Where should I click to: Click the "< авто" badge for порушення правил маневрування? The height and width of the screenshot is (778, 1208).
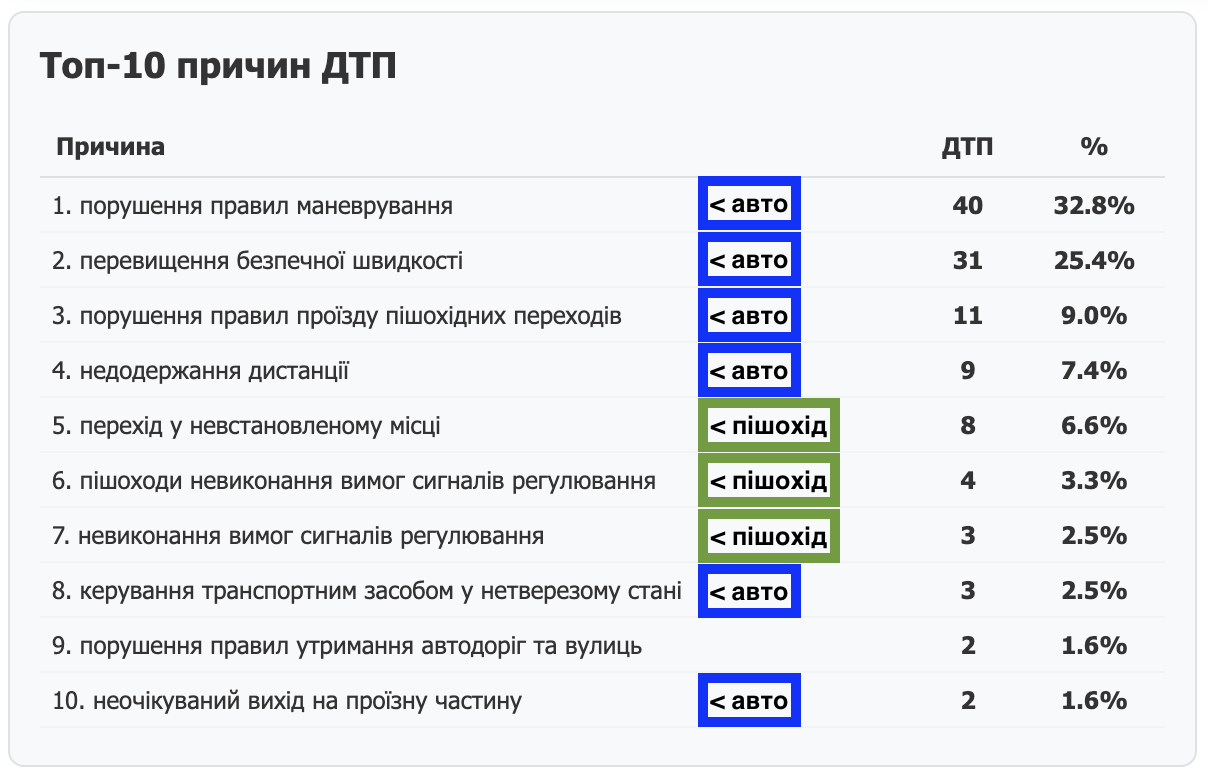(x=749, y=206)
